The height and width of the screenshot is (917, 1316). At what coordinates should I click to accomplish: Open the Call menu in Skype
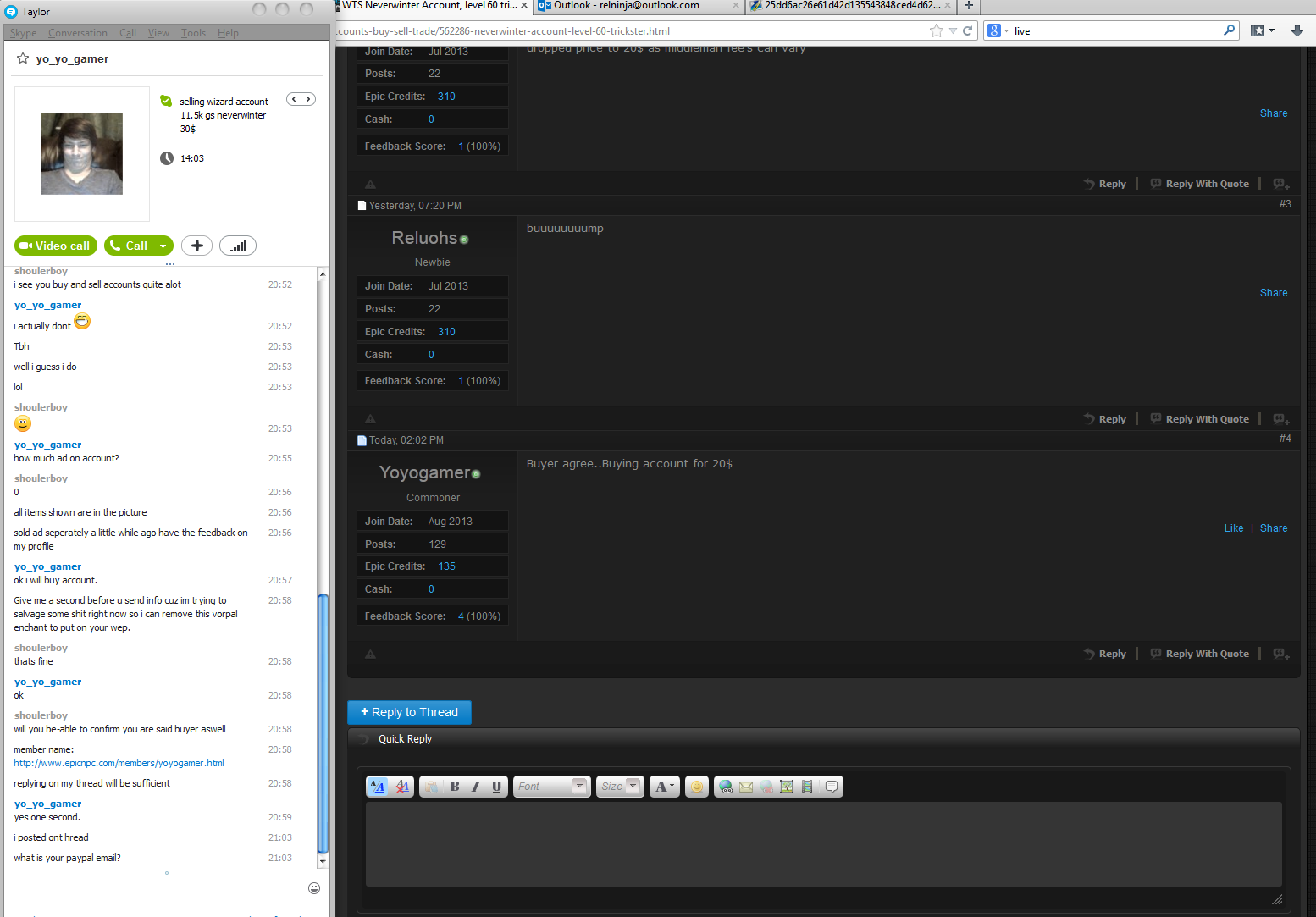click(x=128, y=33)
